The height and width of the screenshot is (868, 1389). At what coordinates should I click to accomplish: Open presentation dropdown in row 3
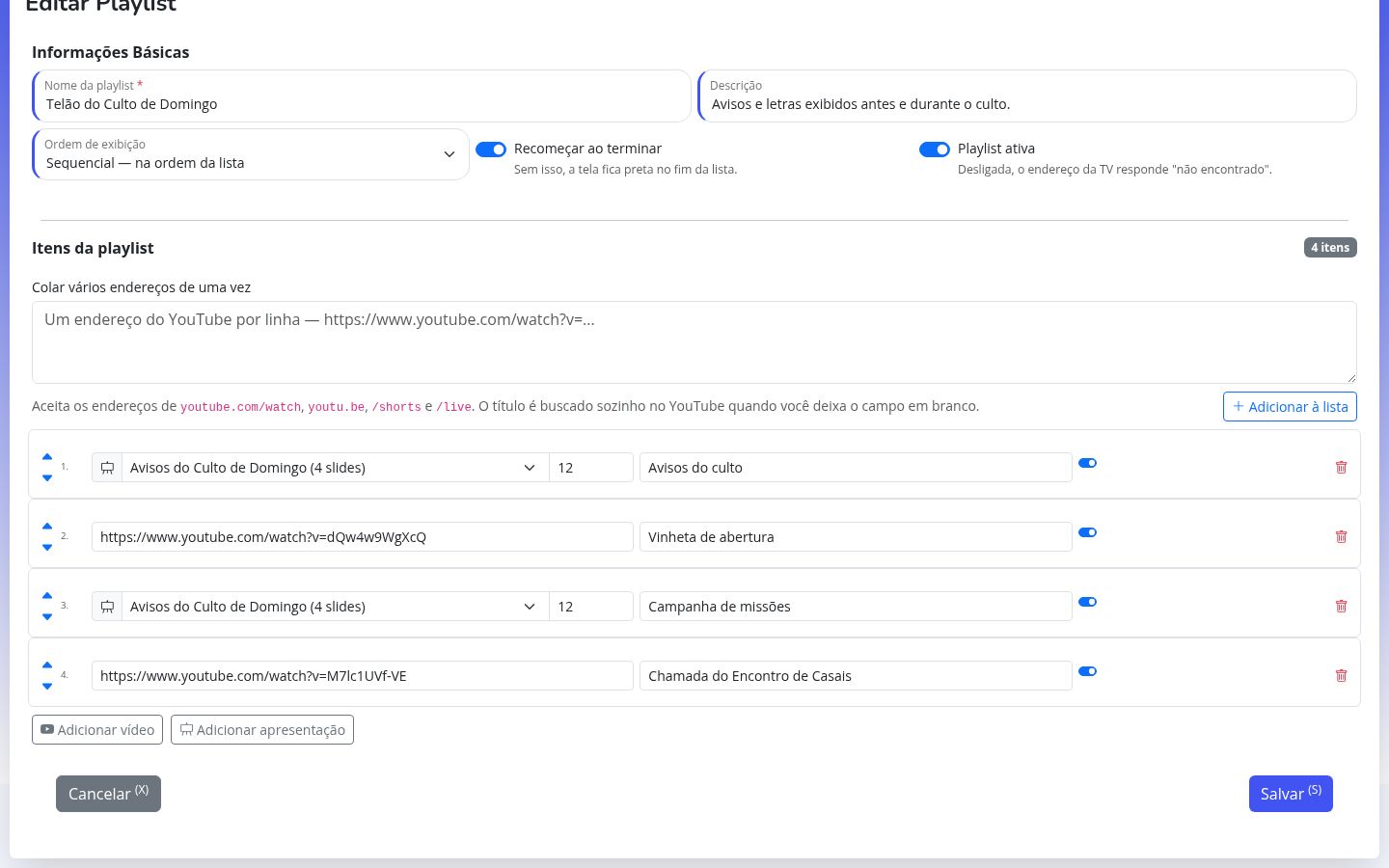[x=335, y=607]
